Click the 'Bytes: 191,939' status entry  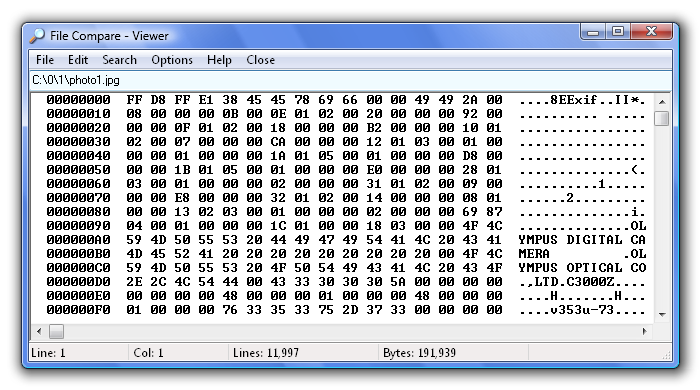point(419,353)
